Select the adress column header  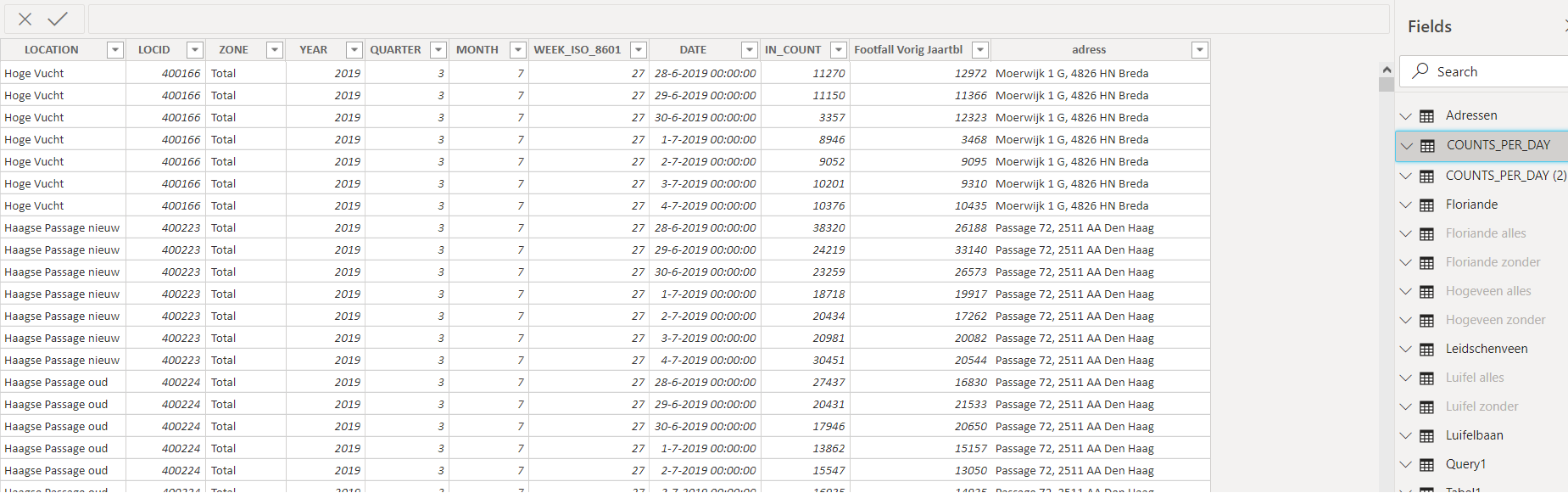pos(1089,50)
